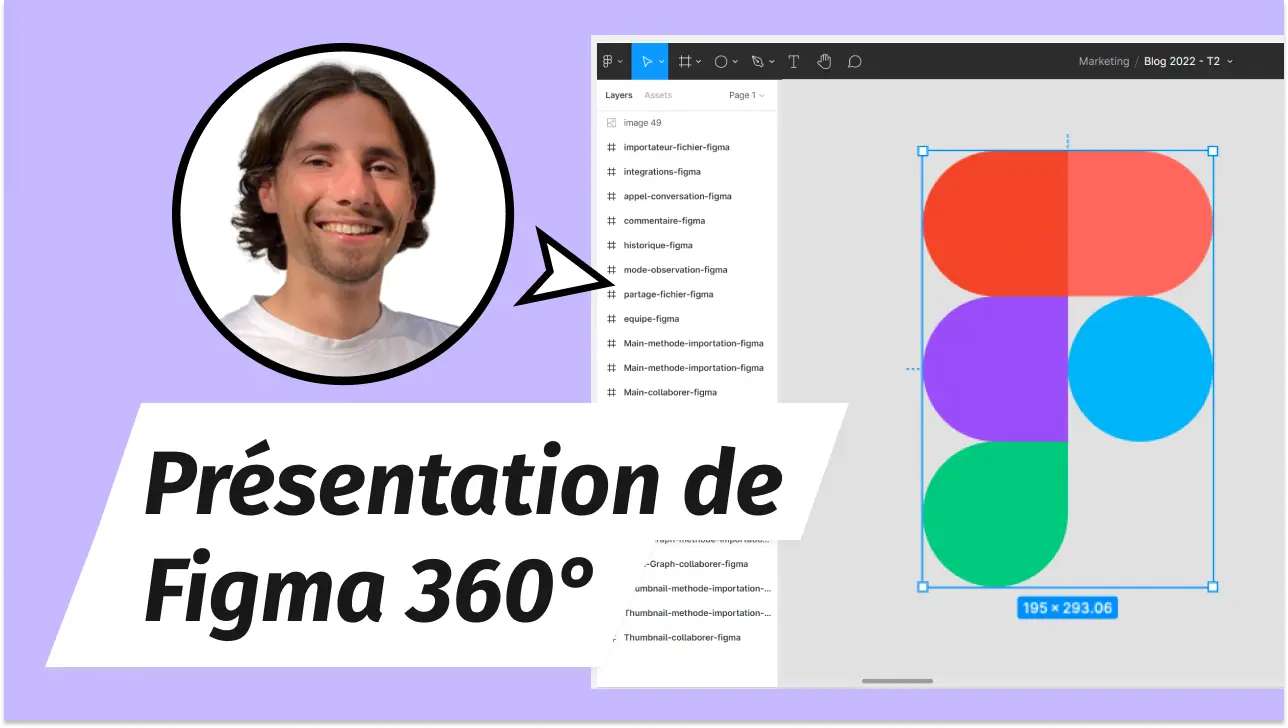Image resolution: width=1288 pixels, height=728 pixels.
Task: Select the Ellipse shape tool icon
Action: (x=720, y=62)
